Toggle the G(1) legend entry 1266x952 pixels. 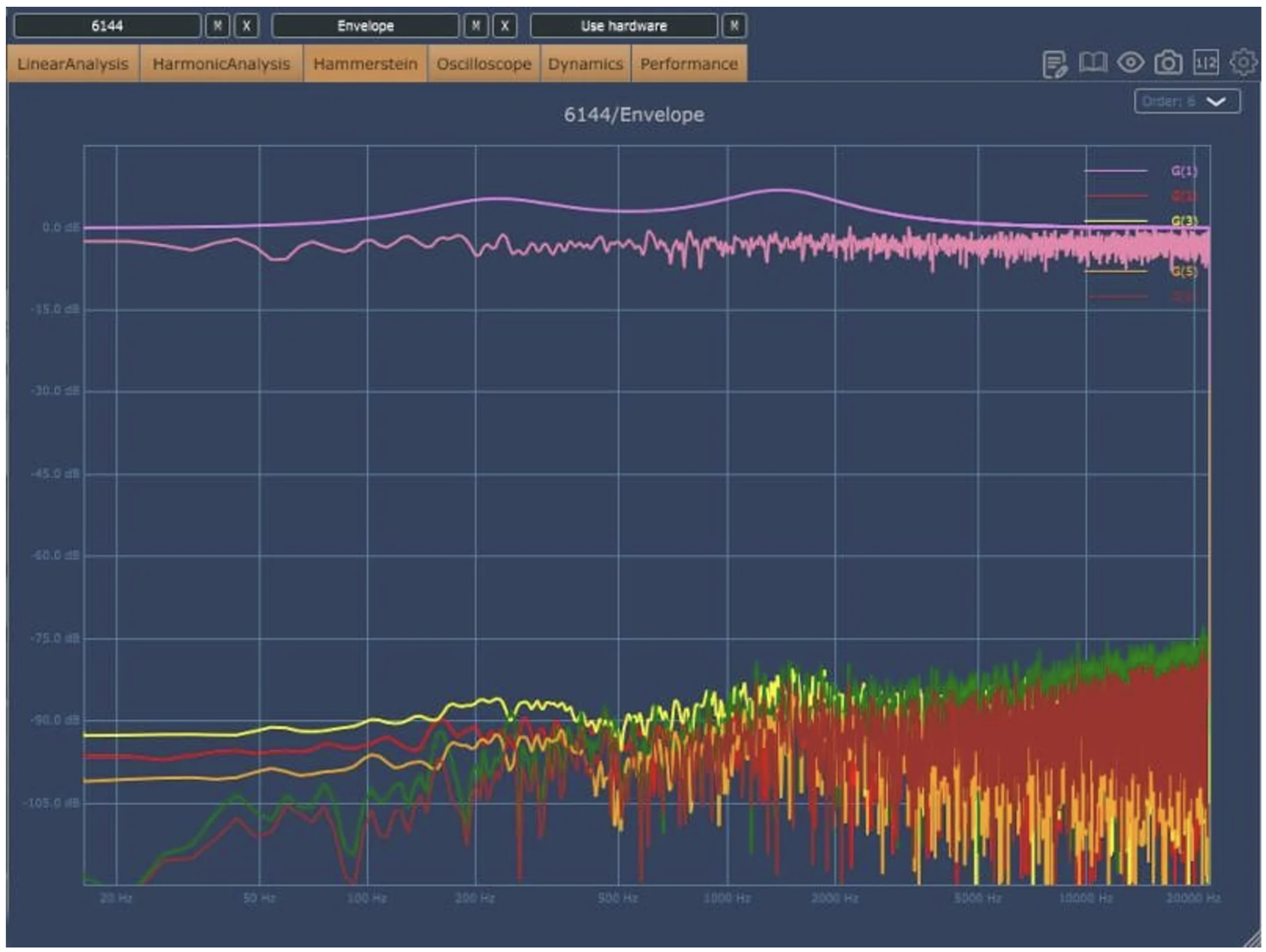tap(1141, 171)
